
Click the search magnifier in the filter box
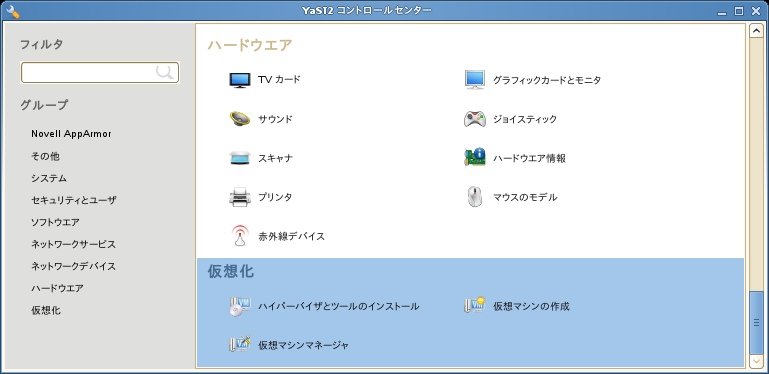pyautogui.click(x=165, y=73)
